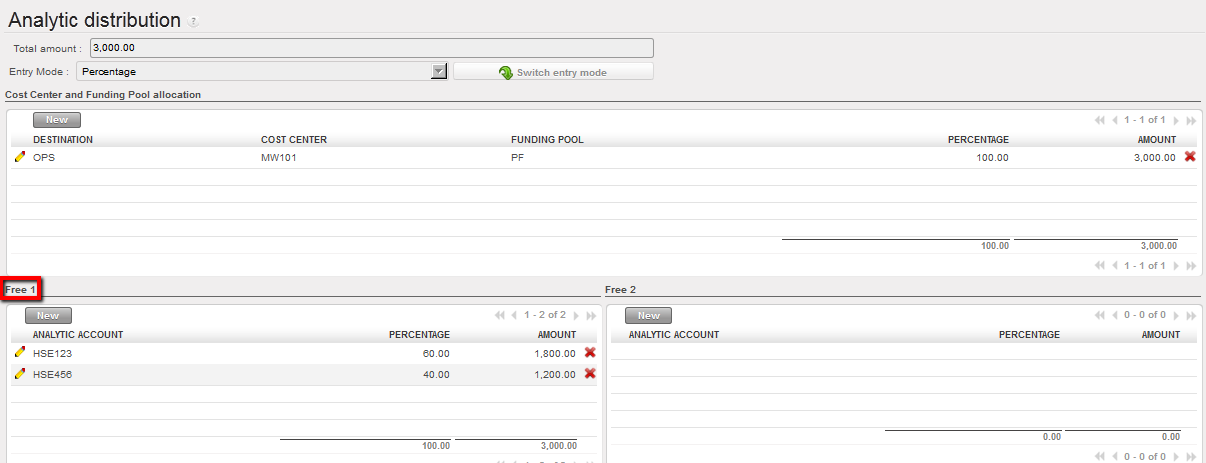Go to next page in top allocation pager

(x=1176, y=120)
